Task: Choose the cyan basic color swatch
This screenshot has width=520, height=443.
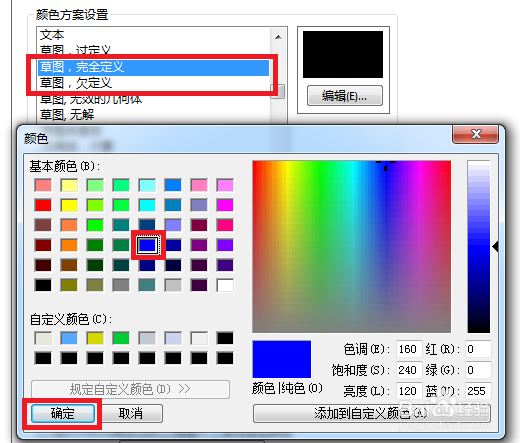Action: (147, 205)
